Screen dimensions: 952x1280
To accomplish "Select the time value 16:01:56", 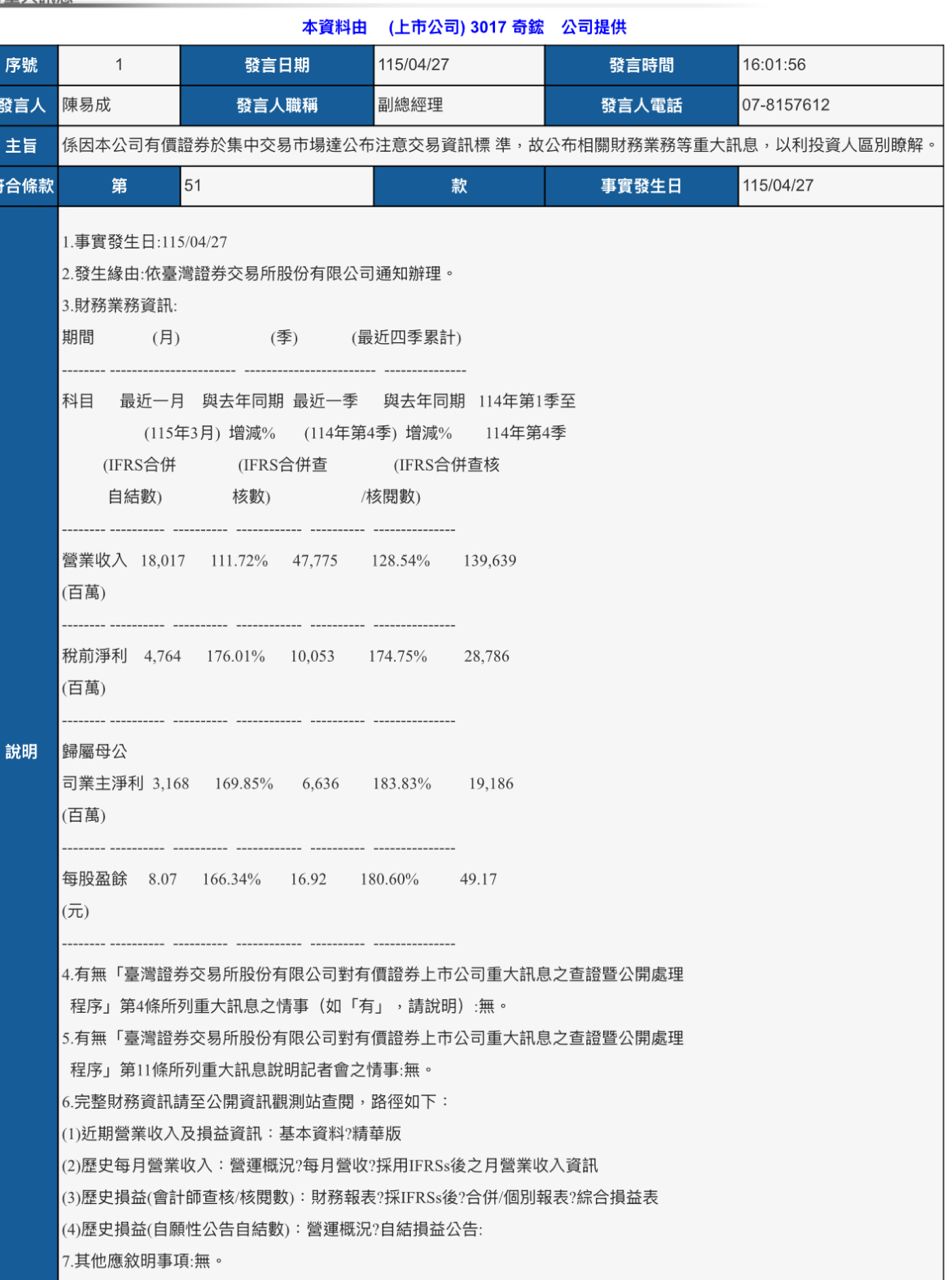I will pyautogui.click(x=775, y=66).
